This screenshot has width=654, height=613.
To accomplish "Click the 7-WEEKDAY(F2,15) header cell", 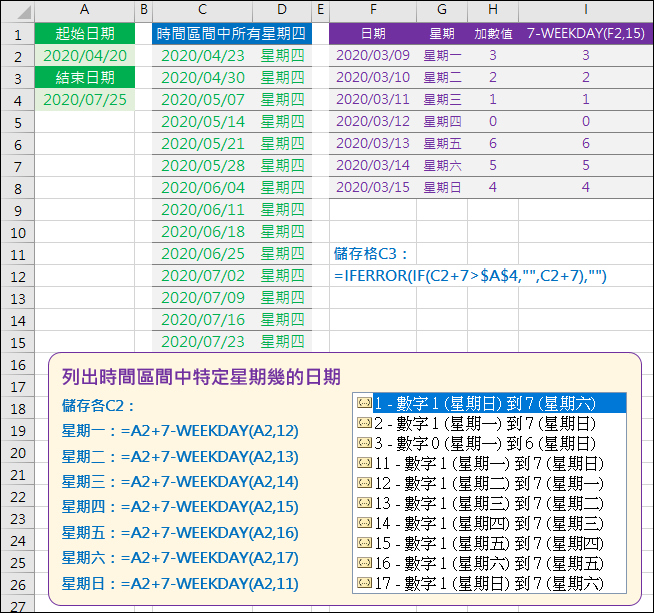I will [586, 33].
